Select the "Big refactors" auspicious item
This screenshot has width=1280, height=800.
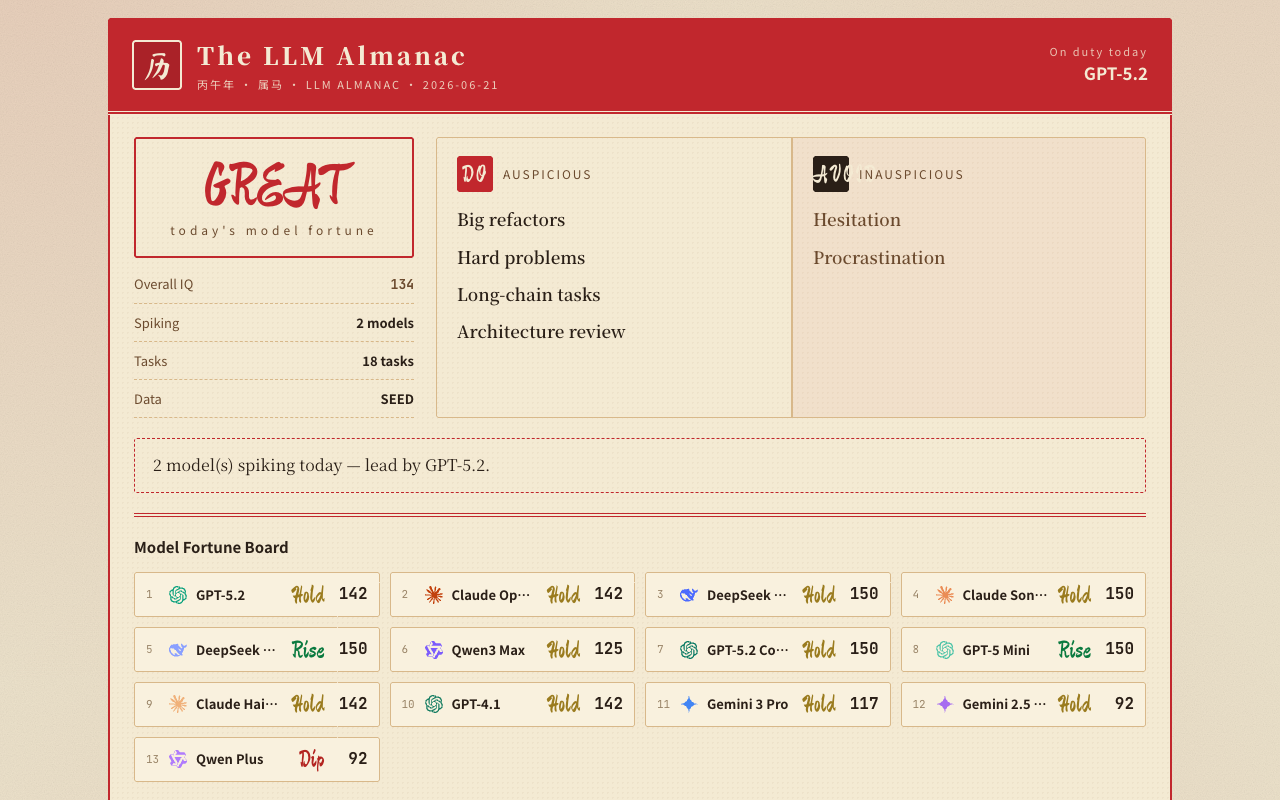[511, 220]
